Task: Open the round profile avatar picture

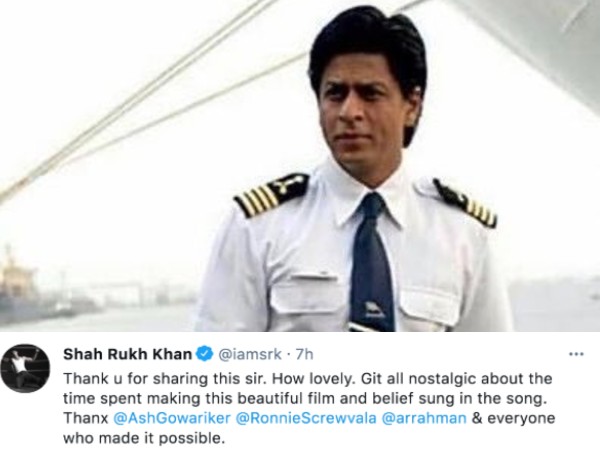Action: [x=25, y=368]
